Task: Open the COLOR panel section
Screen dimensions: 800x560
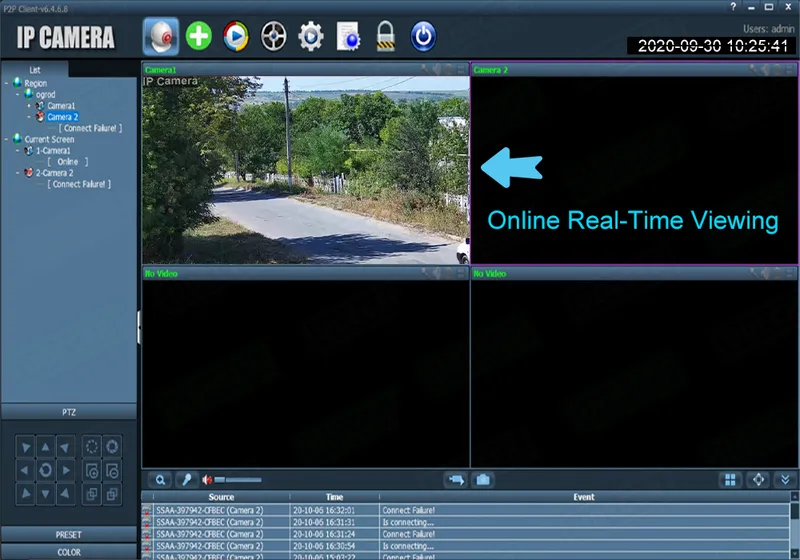Action: (69, 552)
